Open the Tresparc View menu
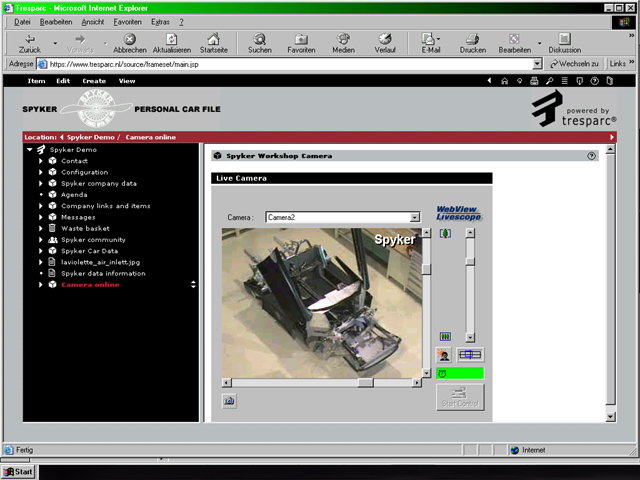 click(x=127, y=81)
